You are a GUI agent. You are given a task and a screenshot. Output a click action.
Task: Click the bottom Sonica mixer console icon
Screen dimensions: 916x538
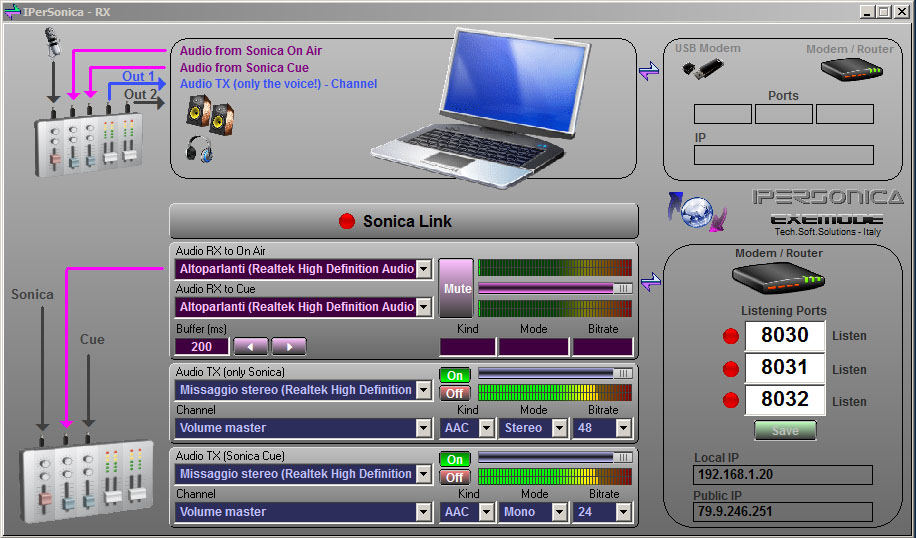pyautogui.click(x=87, y=483)
